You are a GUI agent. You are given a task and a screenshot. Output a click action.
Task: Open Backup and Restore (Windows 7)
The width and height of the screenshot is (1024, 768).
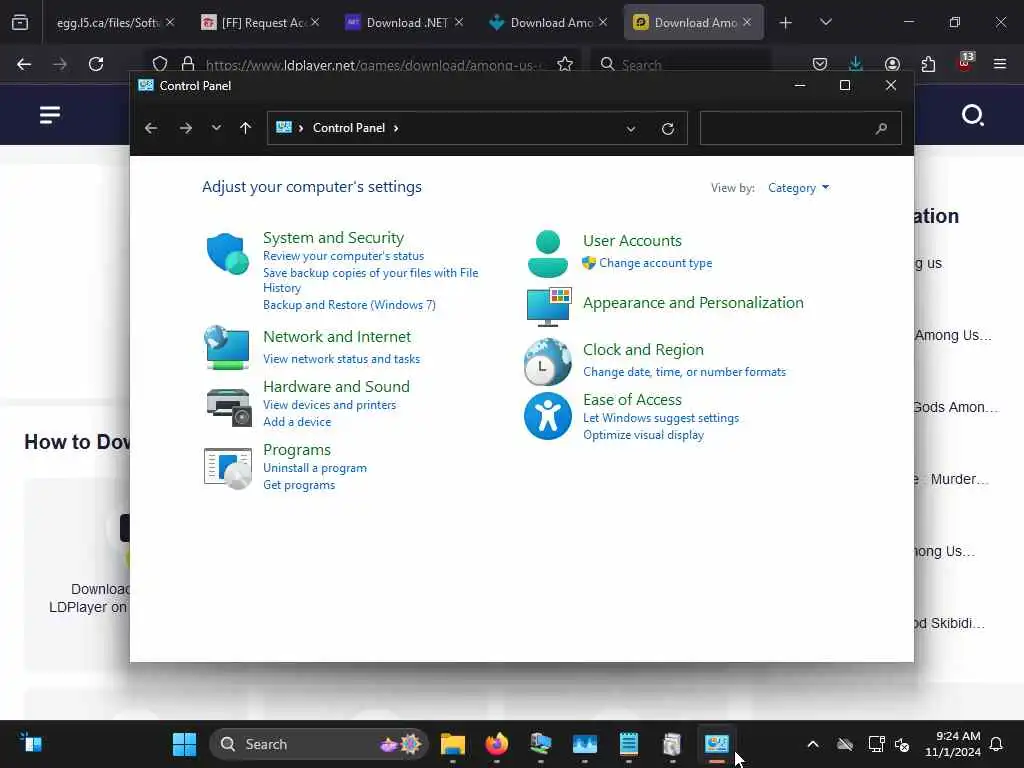tap(349, 305)
